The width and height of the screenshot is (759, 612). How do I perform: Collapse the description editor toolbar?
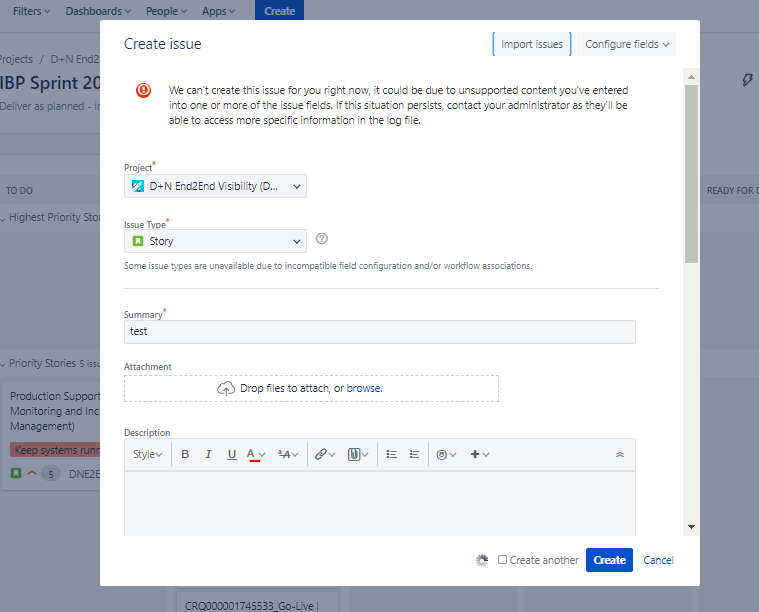pos(620,454)
